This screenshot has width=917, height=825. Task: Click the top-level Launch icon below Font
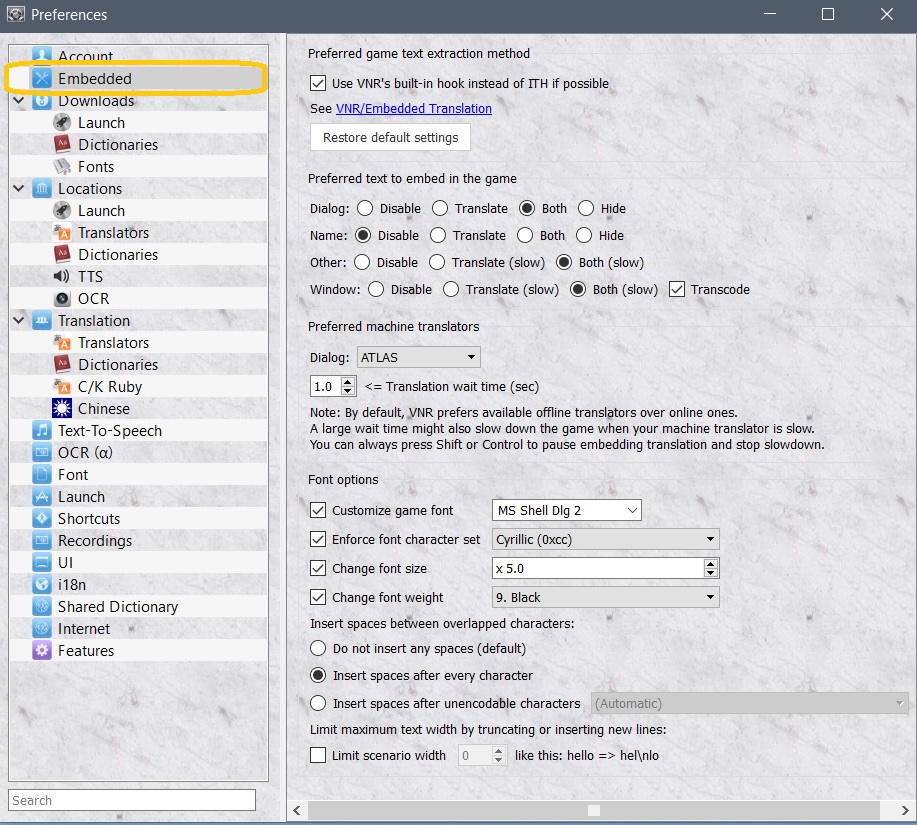pyautogui.click(x=42, y=497)
